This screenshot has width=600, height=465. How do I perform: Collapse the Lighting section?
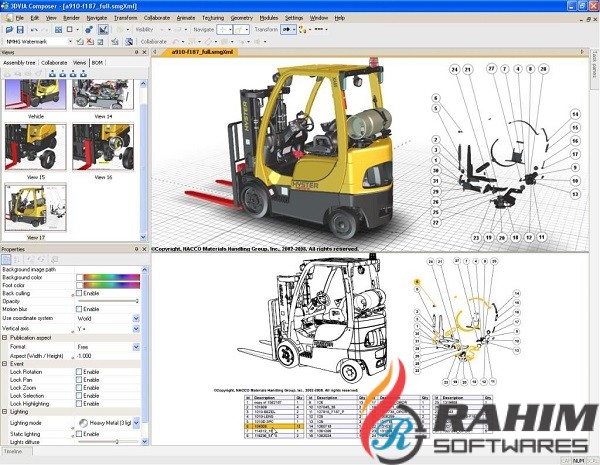coord(5,412)
